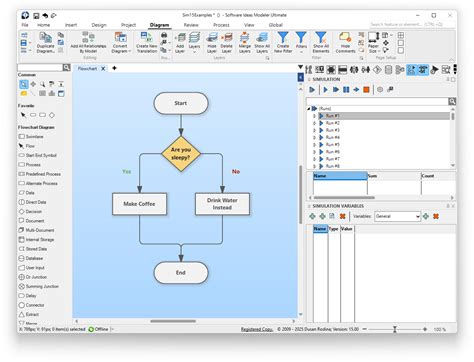Viewport: 474px width, 362px height.
Task: Stop the simulation with orange square
Action: (366, 89)
